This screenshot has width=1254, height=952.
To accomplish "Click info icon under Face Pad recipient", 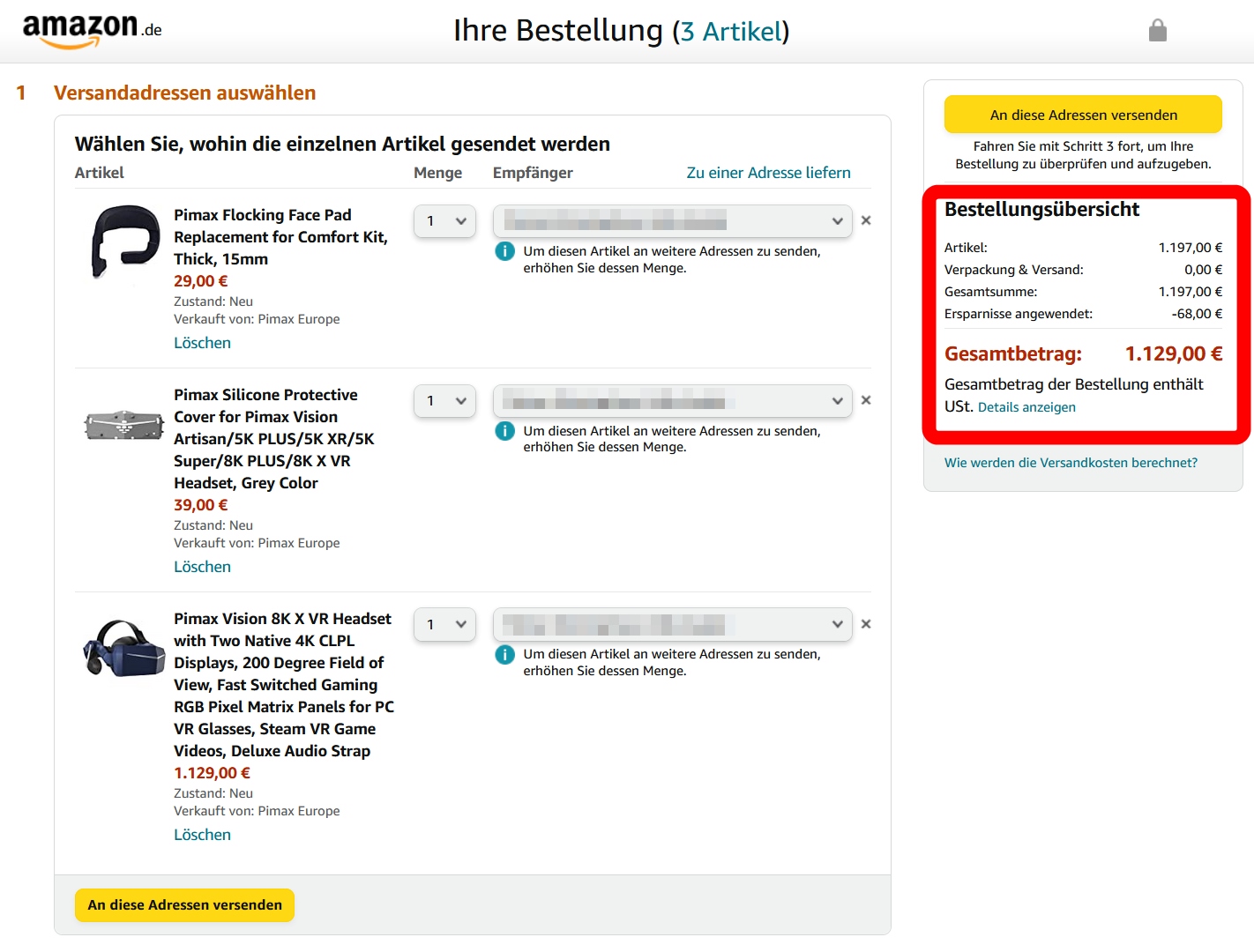I will point(505,251).
